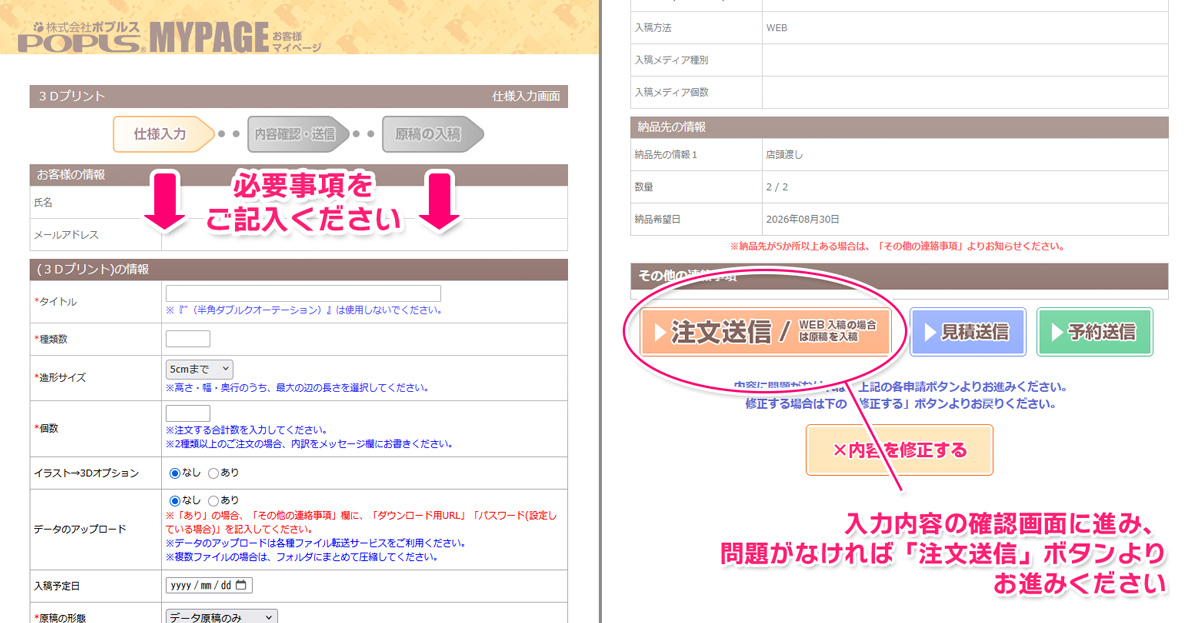Viewport: 1200px width, 623px height.
Task: Select なし for イラスト→3Dオプション
Action: pyautogui.click(x=175, y=472)
